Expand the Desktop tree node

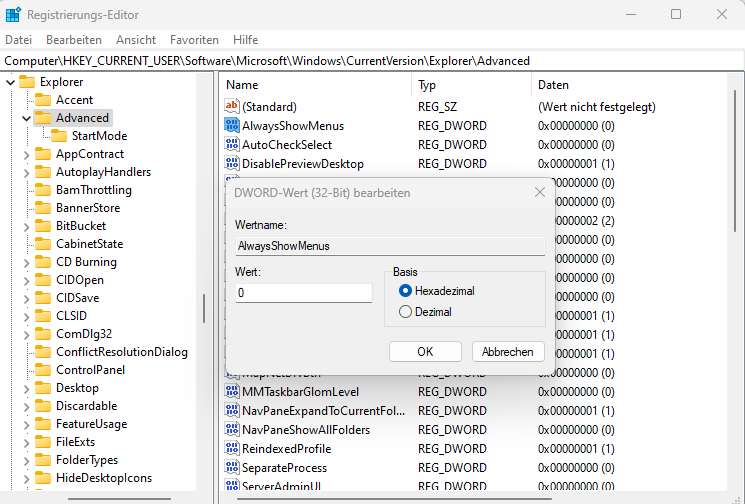click(27, 389)
